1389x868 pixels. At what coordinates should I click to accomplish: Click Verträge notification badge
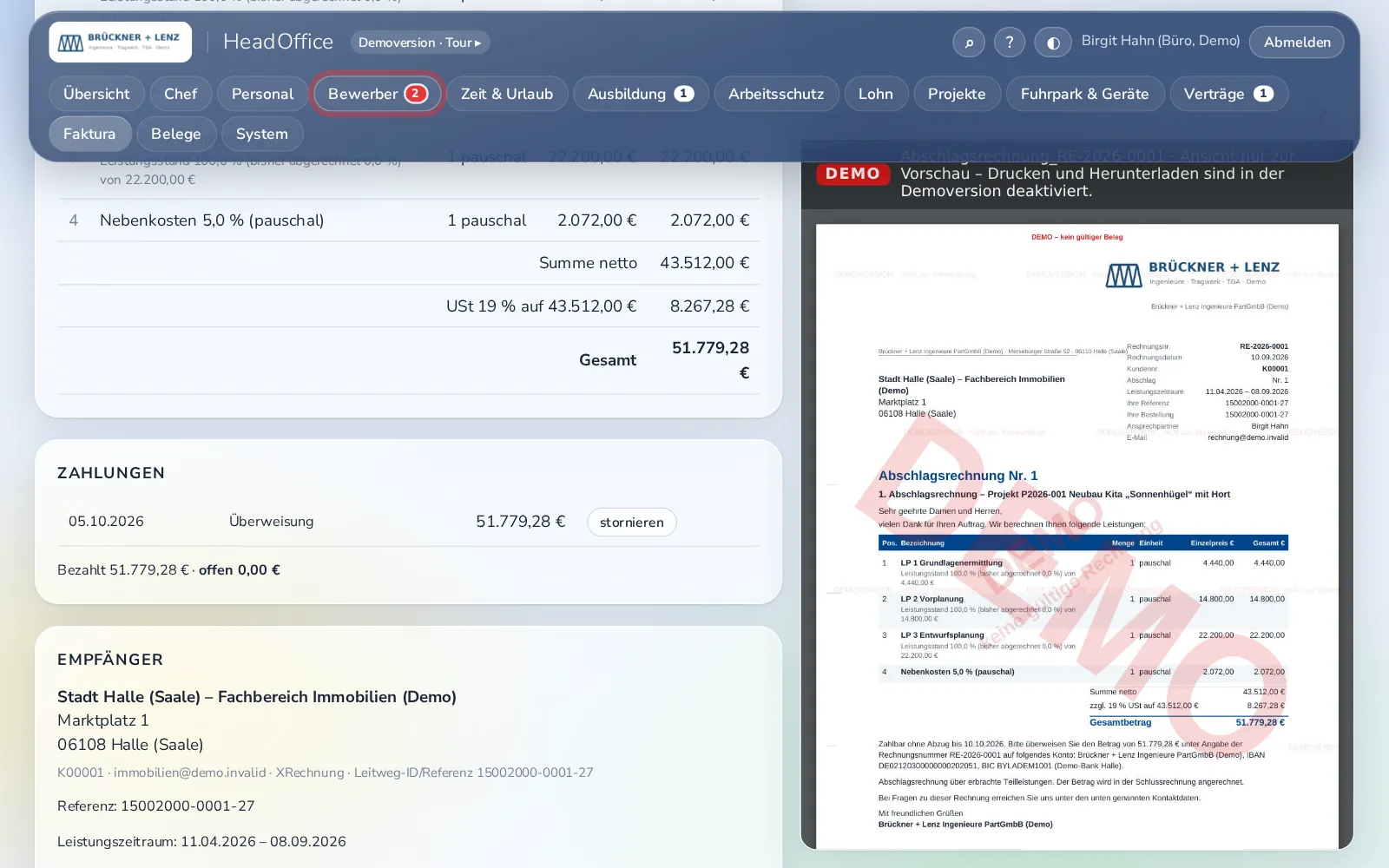(1263, 94)
